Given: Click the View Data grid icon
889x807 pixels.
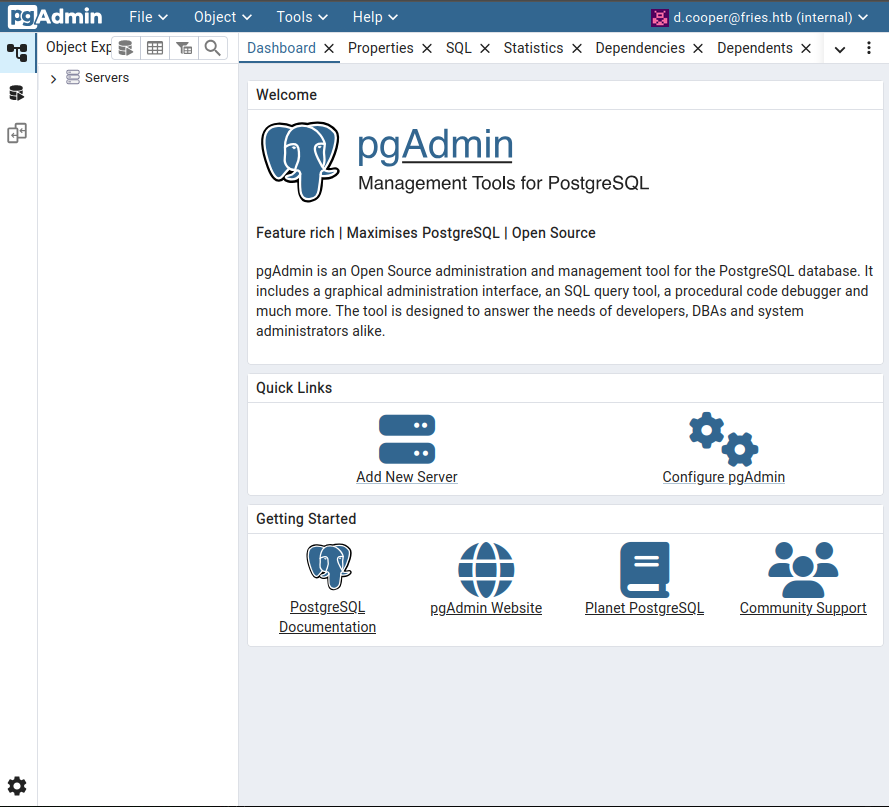Looking at the screenshot, I should click(155, 48).
